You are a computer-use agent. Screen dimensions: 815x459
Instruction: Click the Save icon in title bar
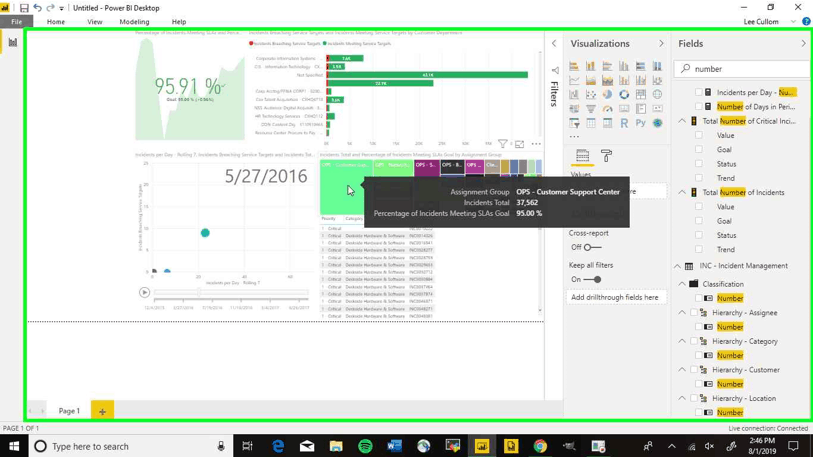24,8
